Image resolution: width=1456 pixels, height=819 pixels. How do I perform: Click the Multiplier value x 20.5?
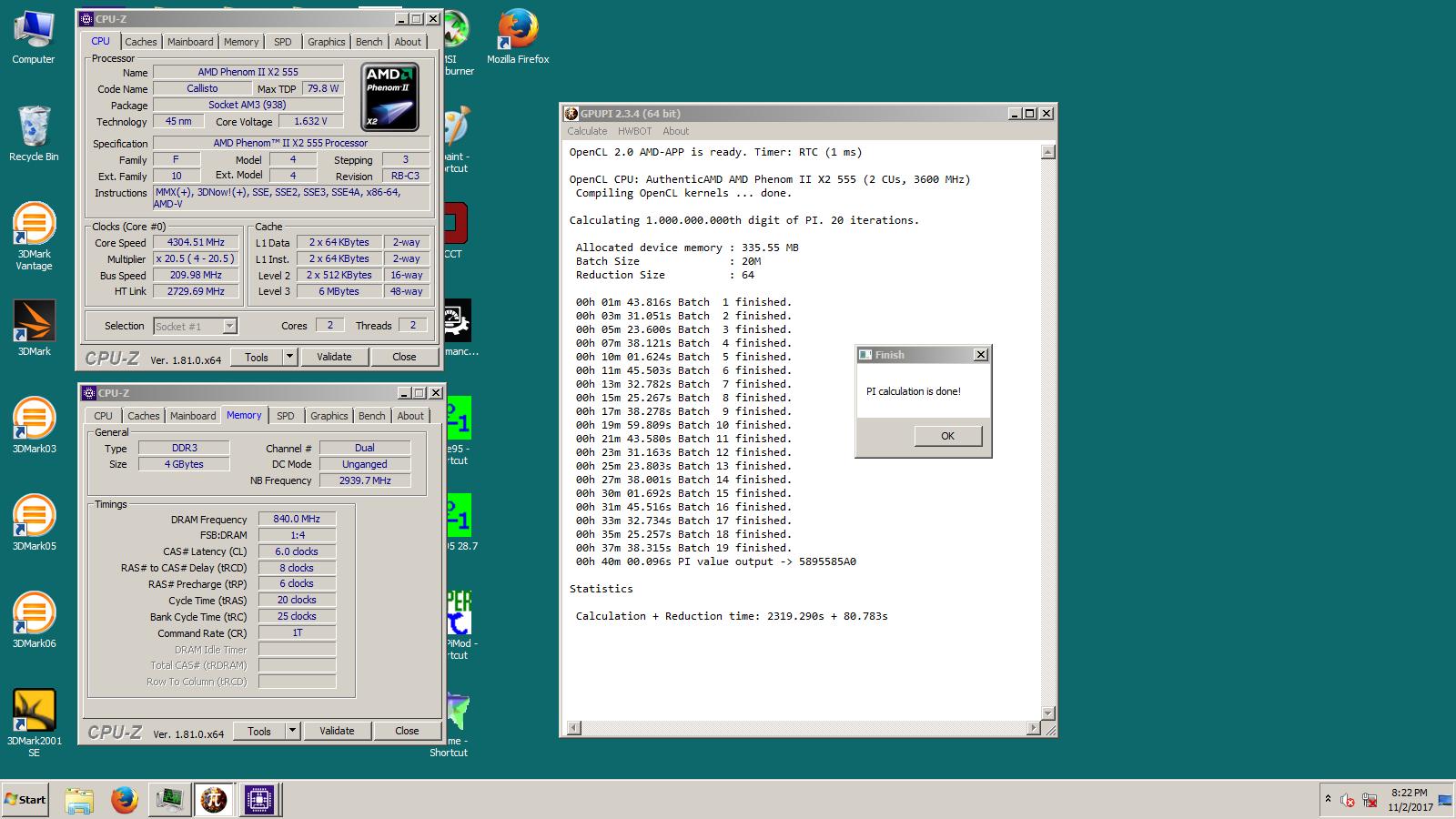[196, 259]
